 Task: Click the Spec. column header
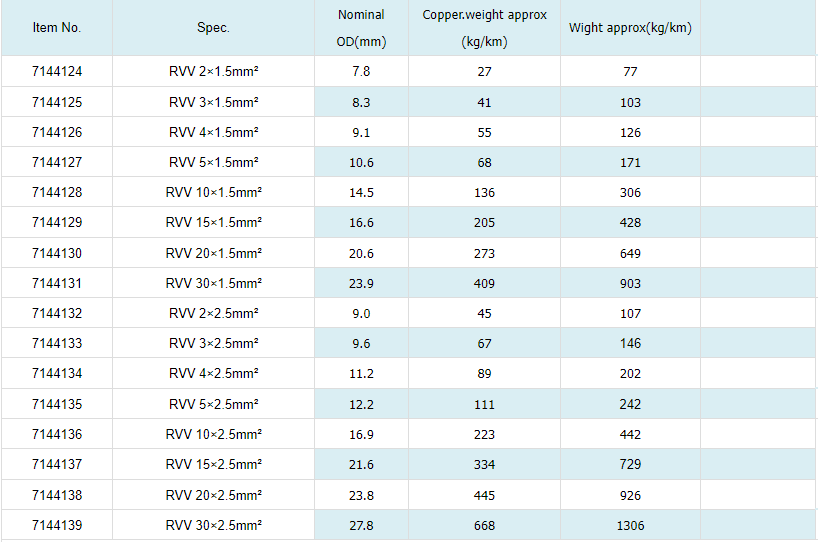[x=213, y=28]
